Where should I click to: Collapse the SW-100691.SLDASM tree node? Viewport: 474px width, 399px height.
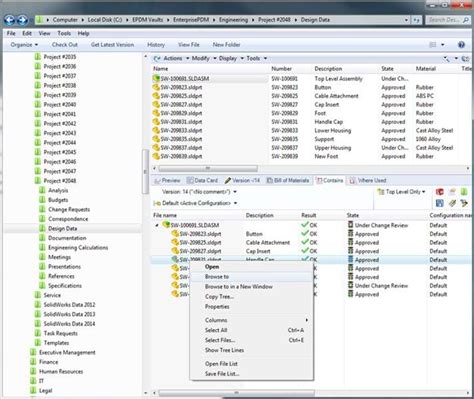[x=157, y=225]
